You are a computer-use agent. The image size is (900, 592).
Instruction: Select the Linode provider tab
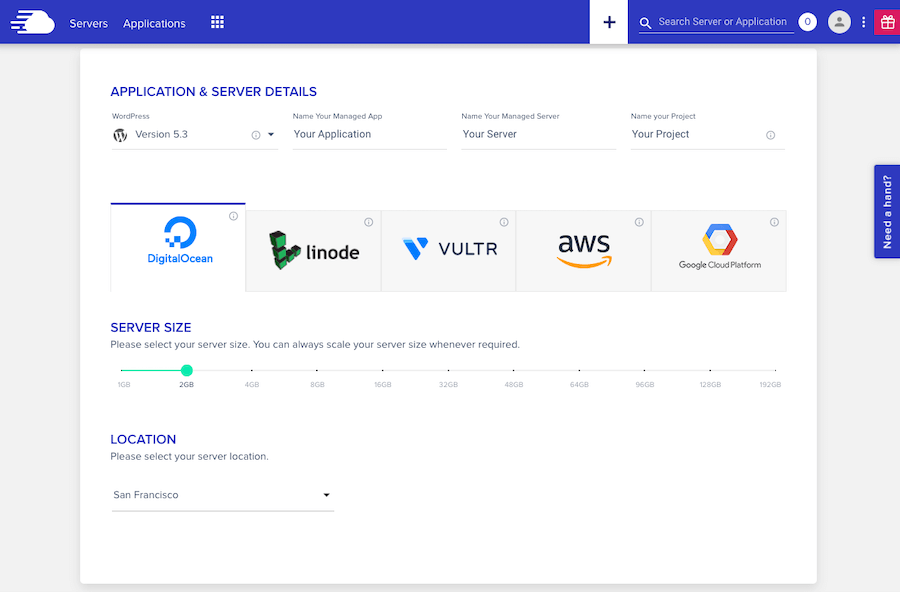pos(313,251)
